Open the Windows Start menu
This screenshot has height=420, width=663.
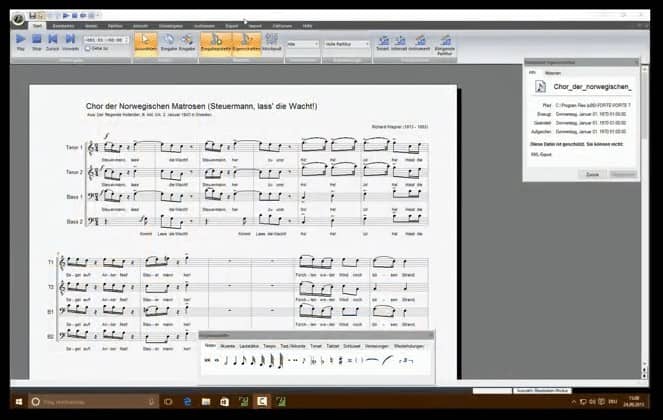click(x=19, y=402)
